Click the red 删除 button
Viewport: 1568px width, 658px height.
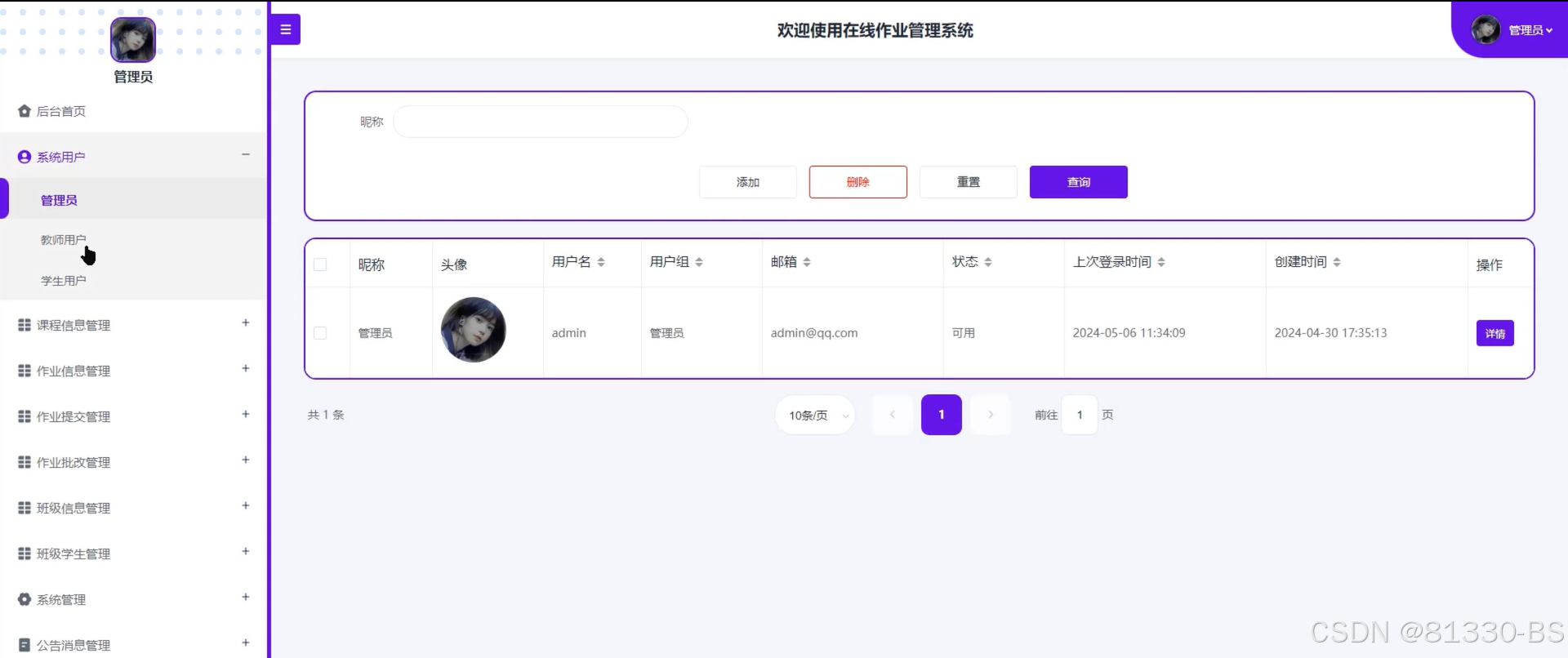tap(858, 182)
